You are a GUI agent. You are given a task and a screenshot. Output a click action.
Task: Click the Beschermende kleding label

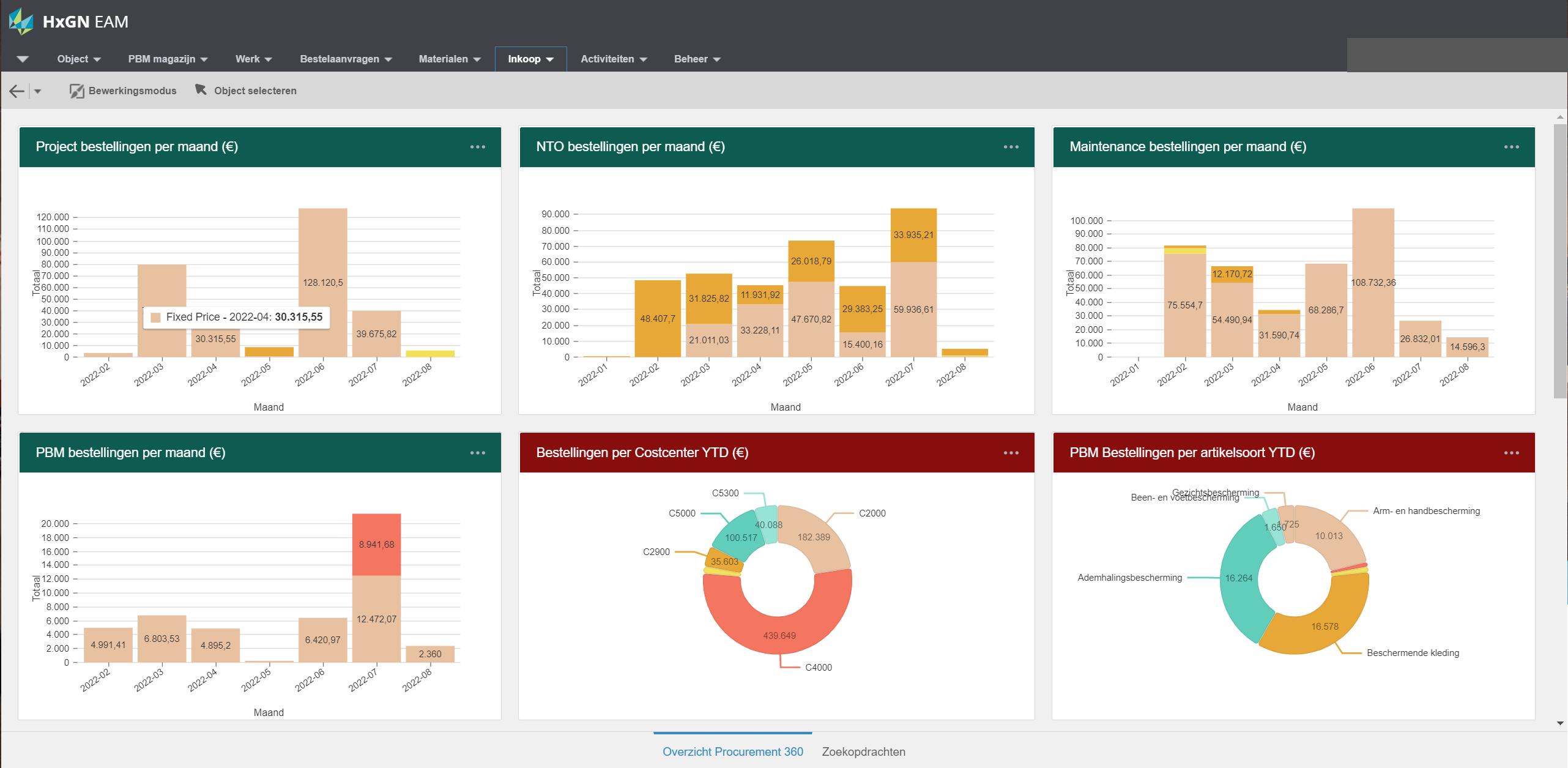(1413, 653)
